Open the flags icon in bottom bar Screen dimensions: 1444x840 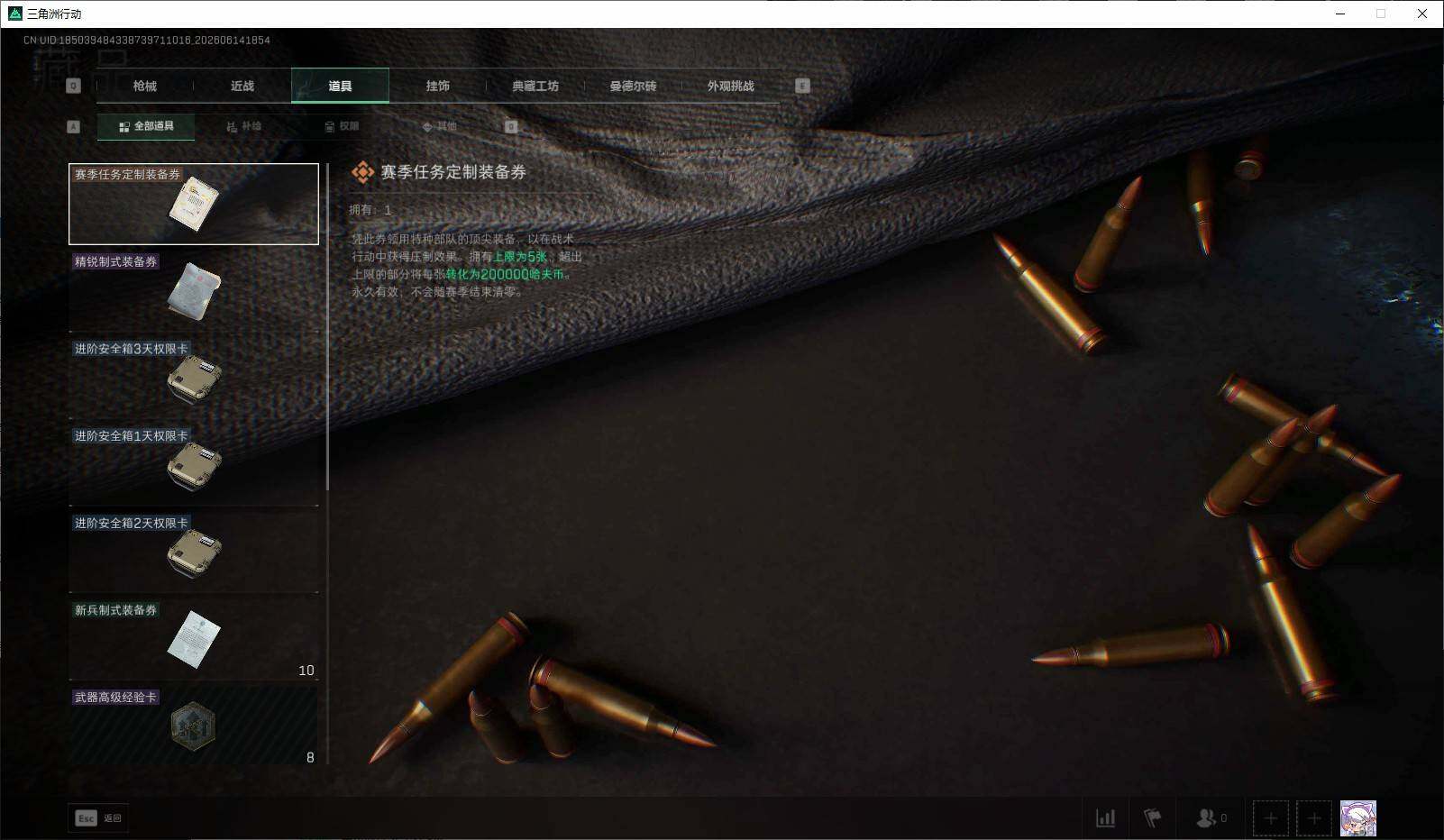click(1152, 818)
